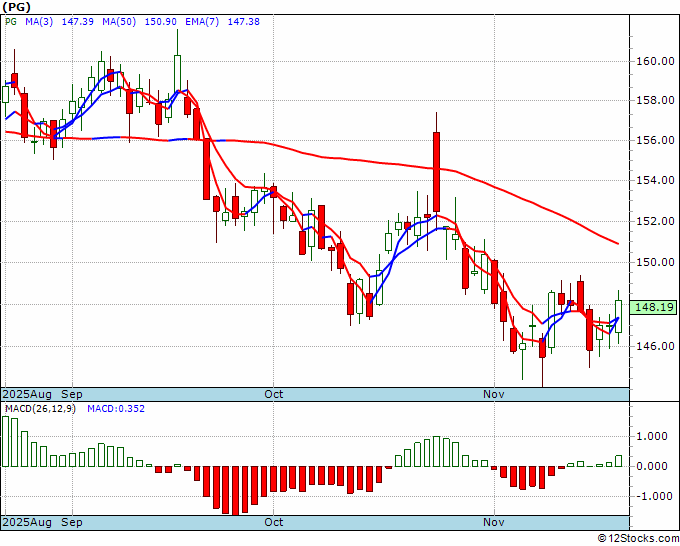The height and width of the screenshot is (546, 680).
Task: Click the 160.00 price axis label
Action: tap(655, 61)
